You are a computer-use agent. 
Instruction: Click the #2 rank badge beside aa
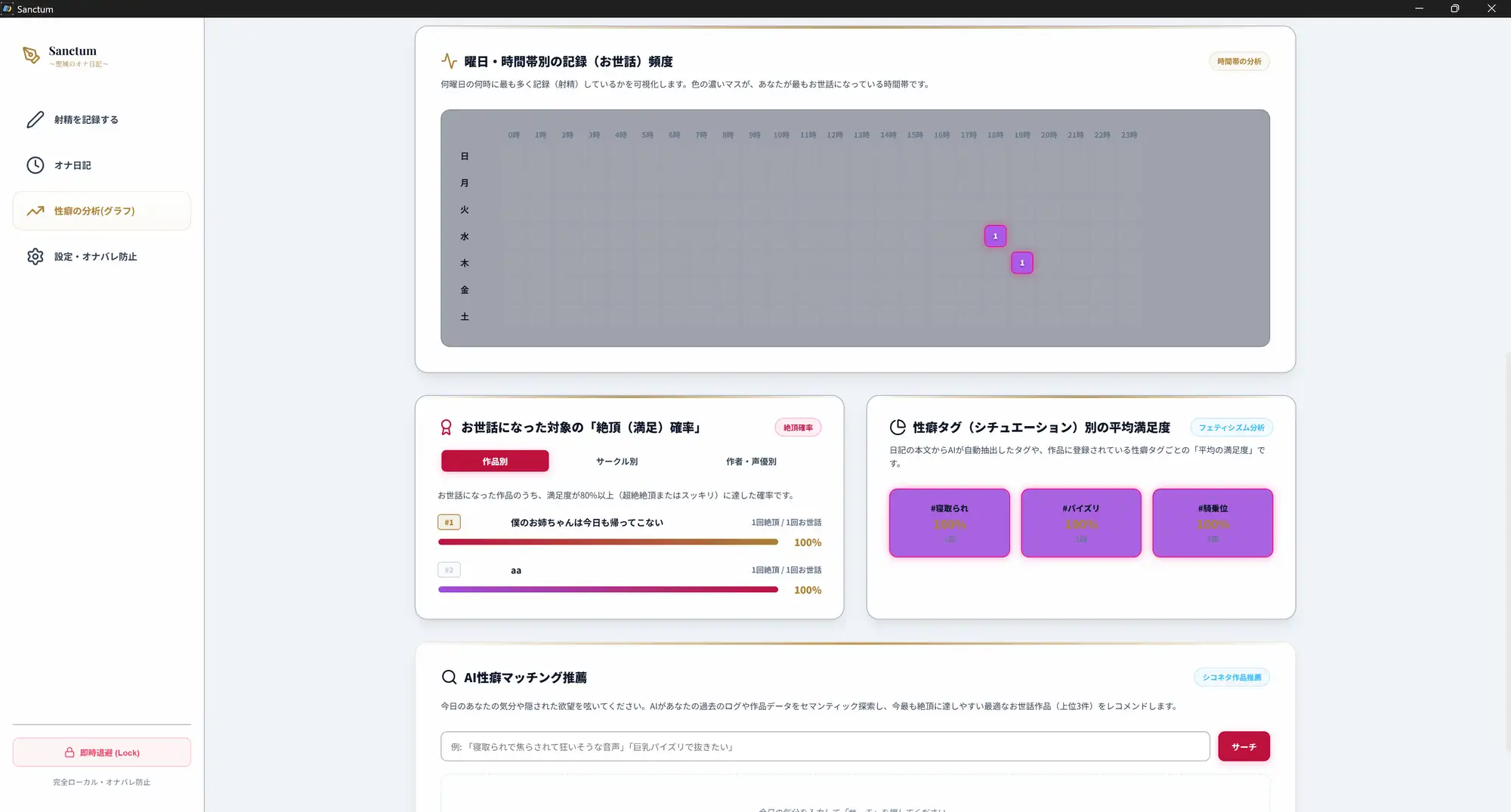pyautogui.click(x=449, y=570)
